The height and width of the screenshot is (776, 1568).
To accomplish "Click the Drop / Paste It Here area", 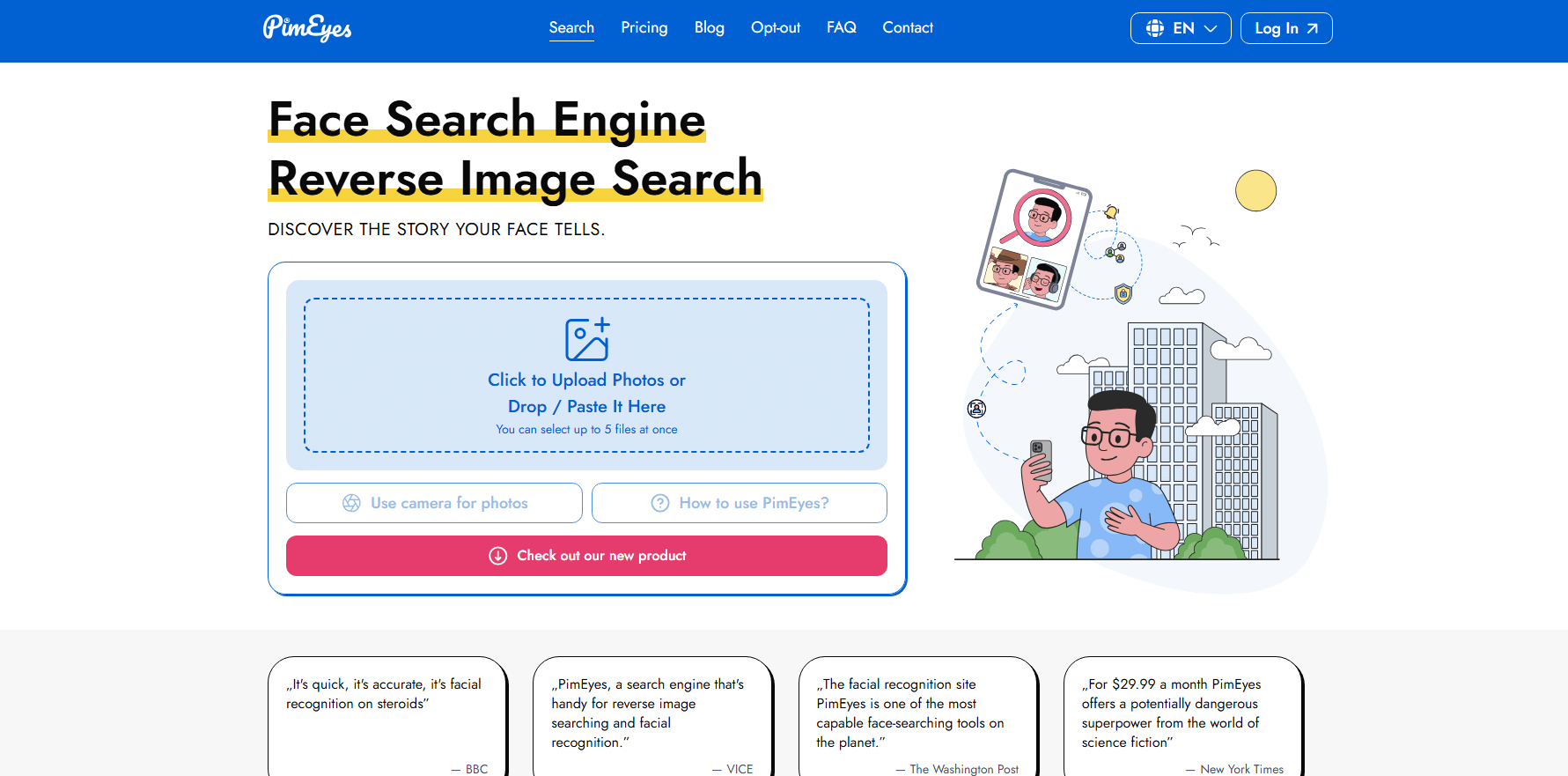I will [586, 406].
